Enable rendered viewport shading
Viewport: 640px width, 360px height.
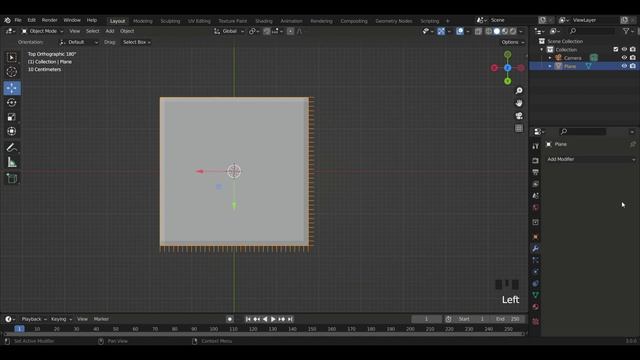(x=513, y=31)
